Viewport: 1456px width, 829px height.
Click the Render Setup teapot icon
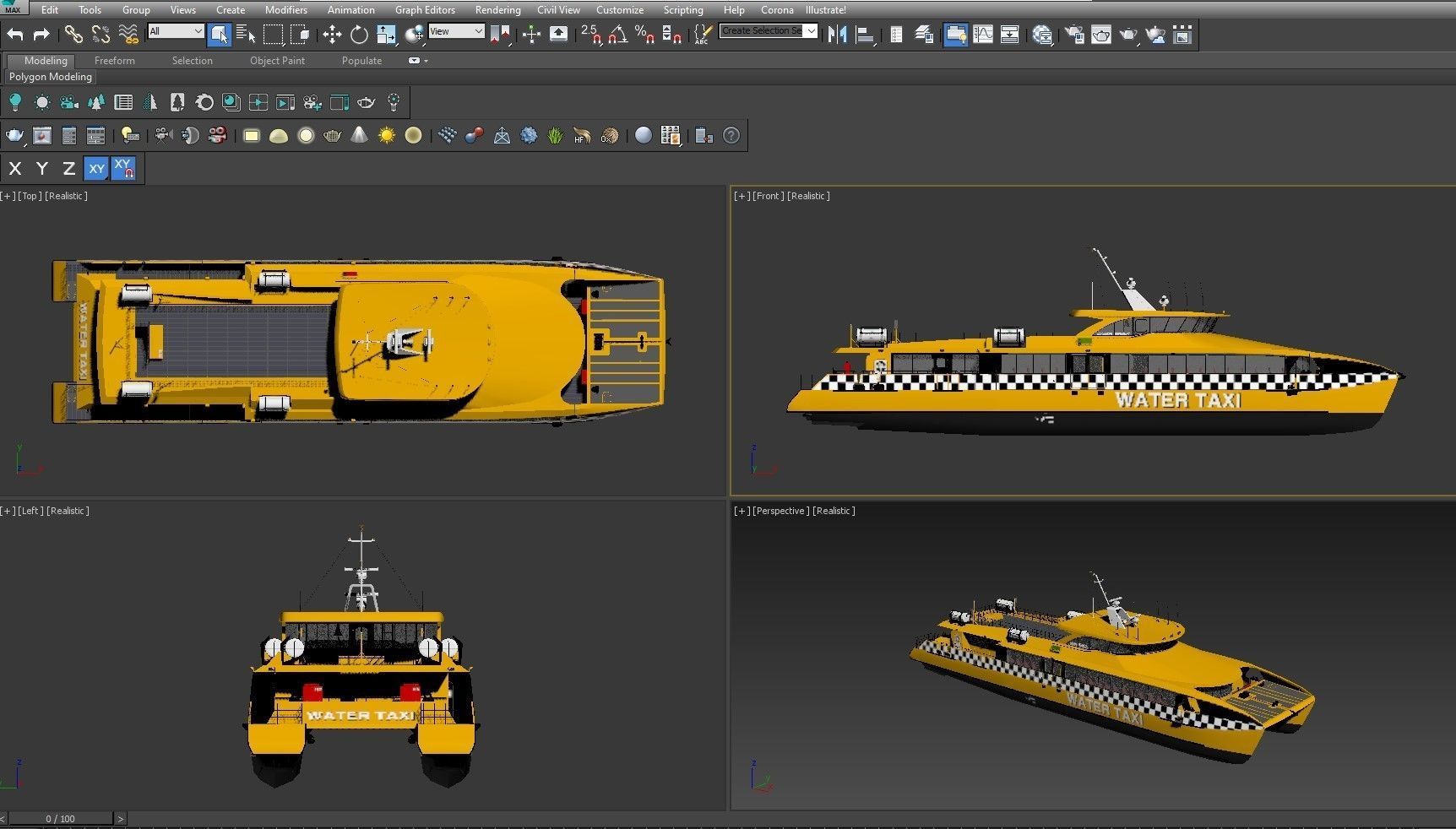1074,35
